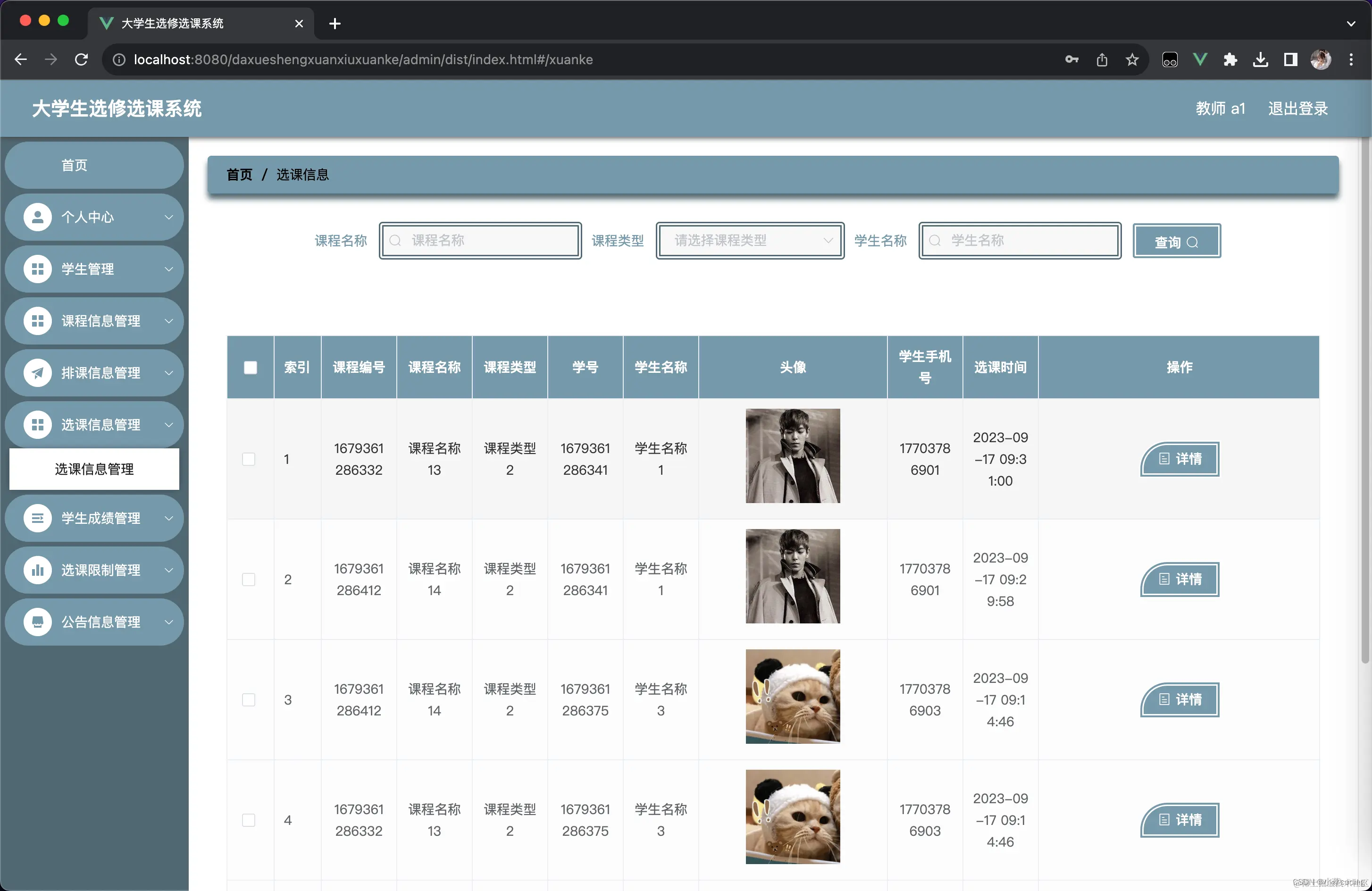Tick the checkbox for row index 3
The image size is (1372, 891).
click(x=249, y=699)
